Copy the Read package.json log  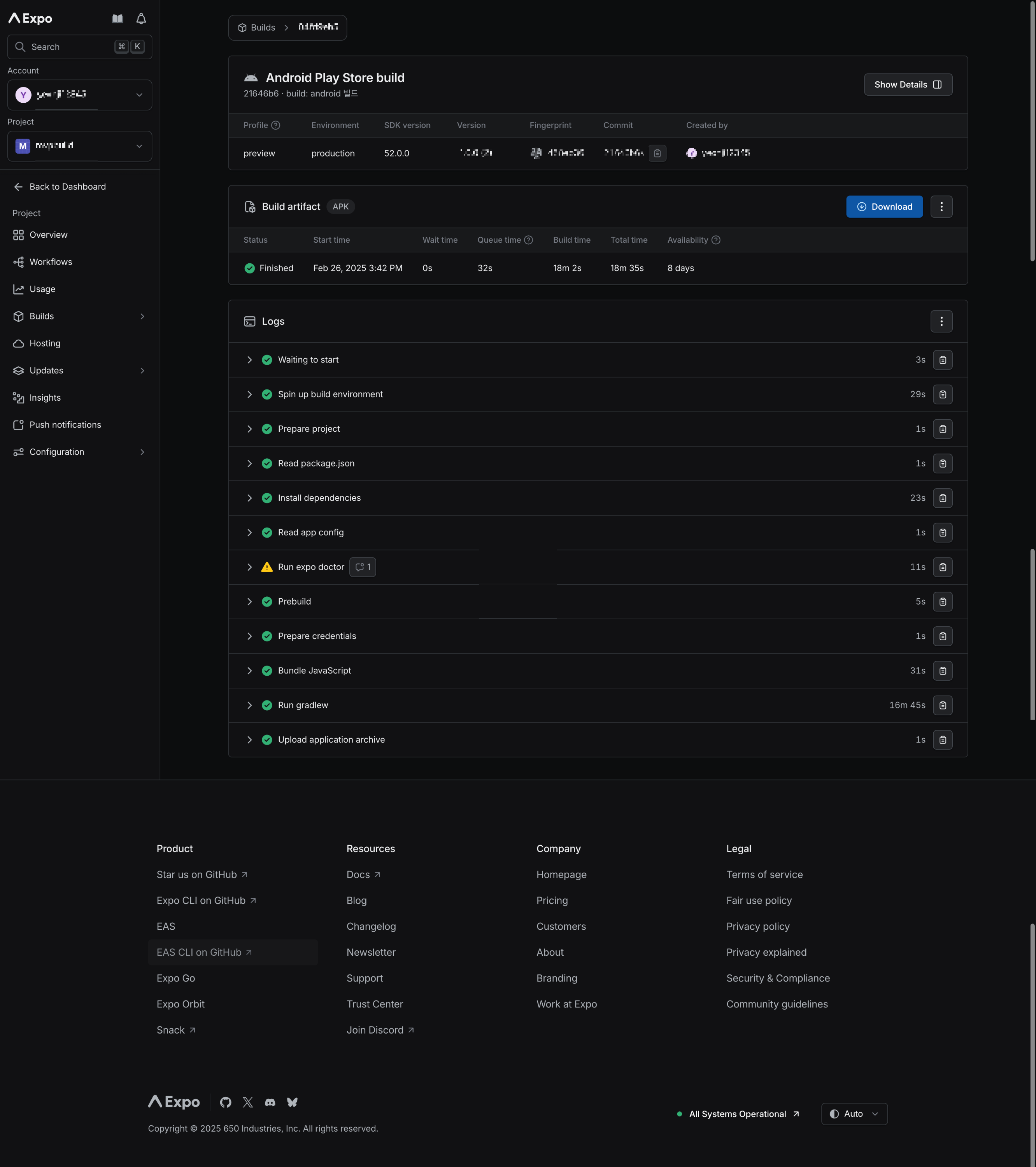pyautogui.click(x=942, y=464)
